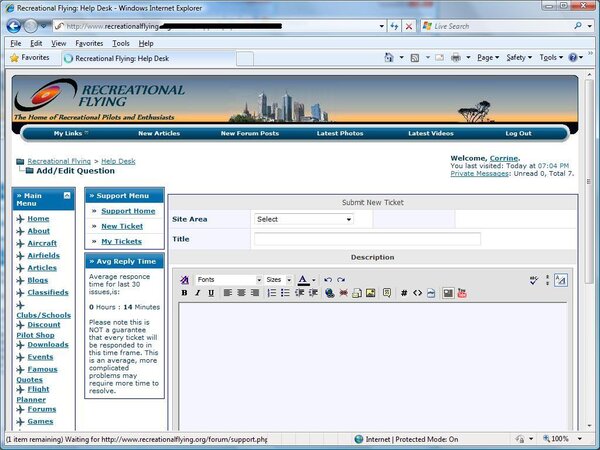The height and width of the screenshot is (450, 600).
Task: Click the New Forum Posts navigation tab
Action: (249, 133)
